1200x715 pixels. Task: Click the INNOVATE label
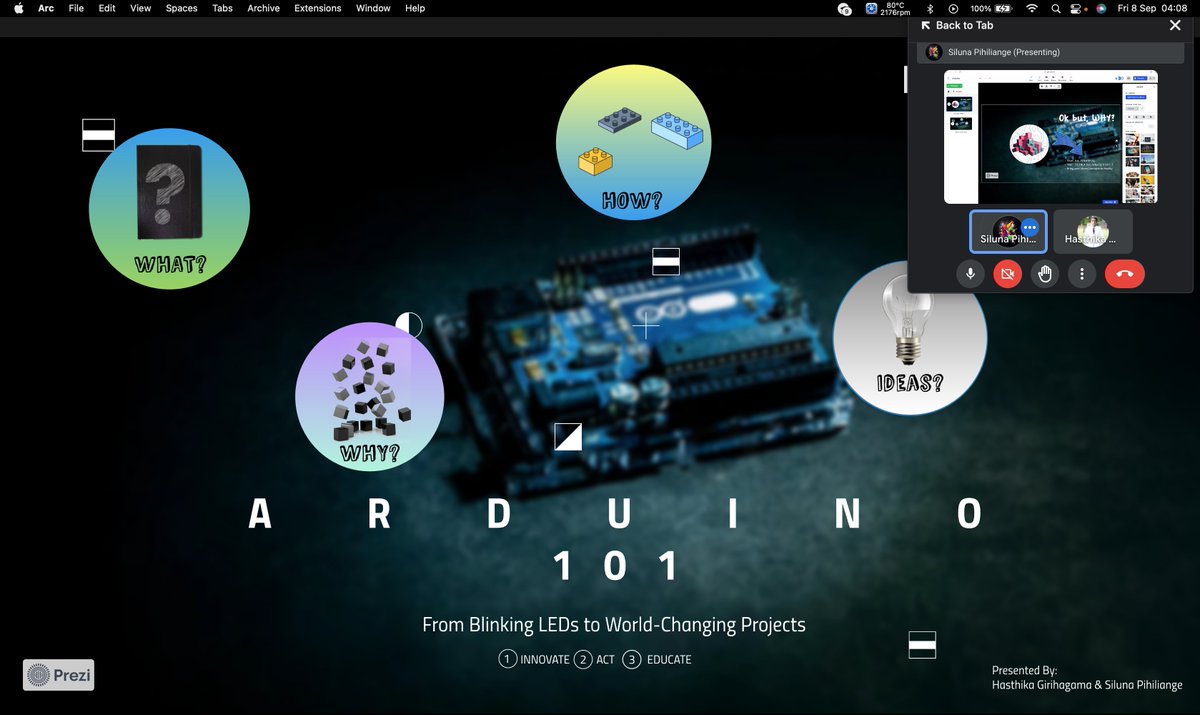coord(545,660)
